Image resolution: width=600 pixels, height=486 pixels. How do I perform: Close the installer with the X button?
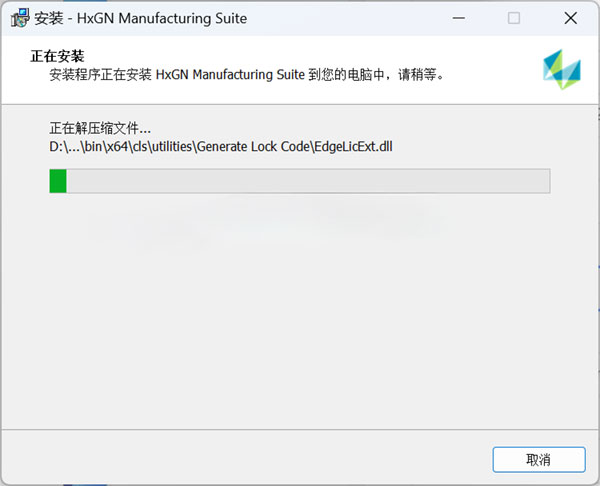click(x=571, y=18)
